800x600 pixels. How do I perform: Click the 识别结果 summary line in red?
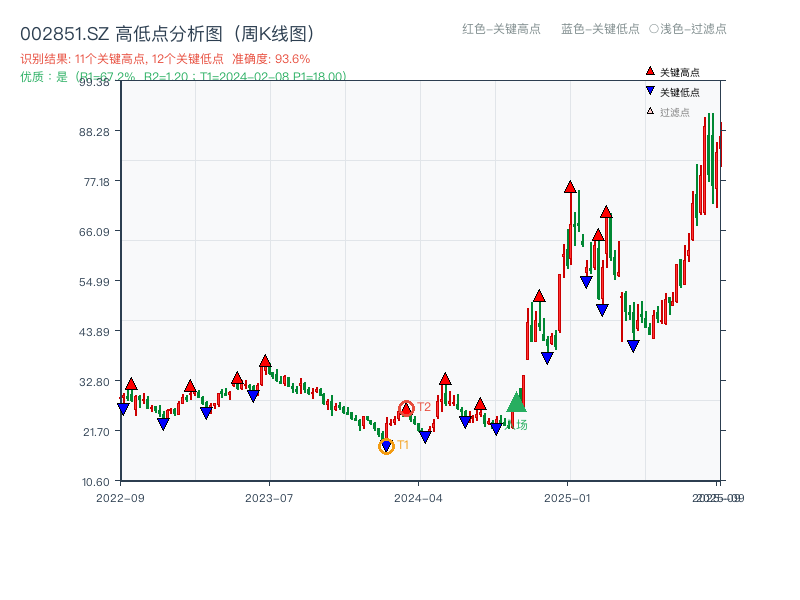165,59
